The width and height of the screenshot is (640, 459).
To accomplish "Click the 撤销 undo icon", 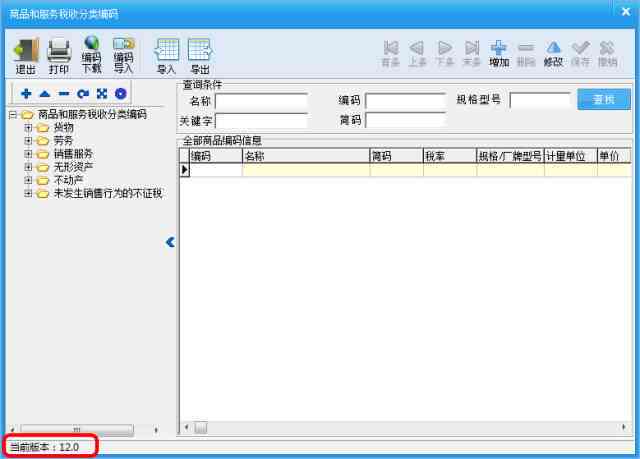I will tap(607, 53).
